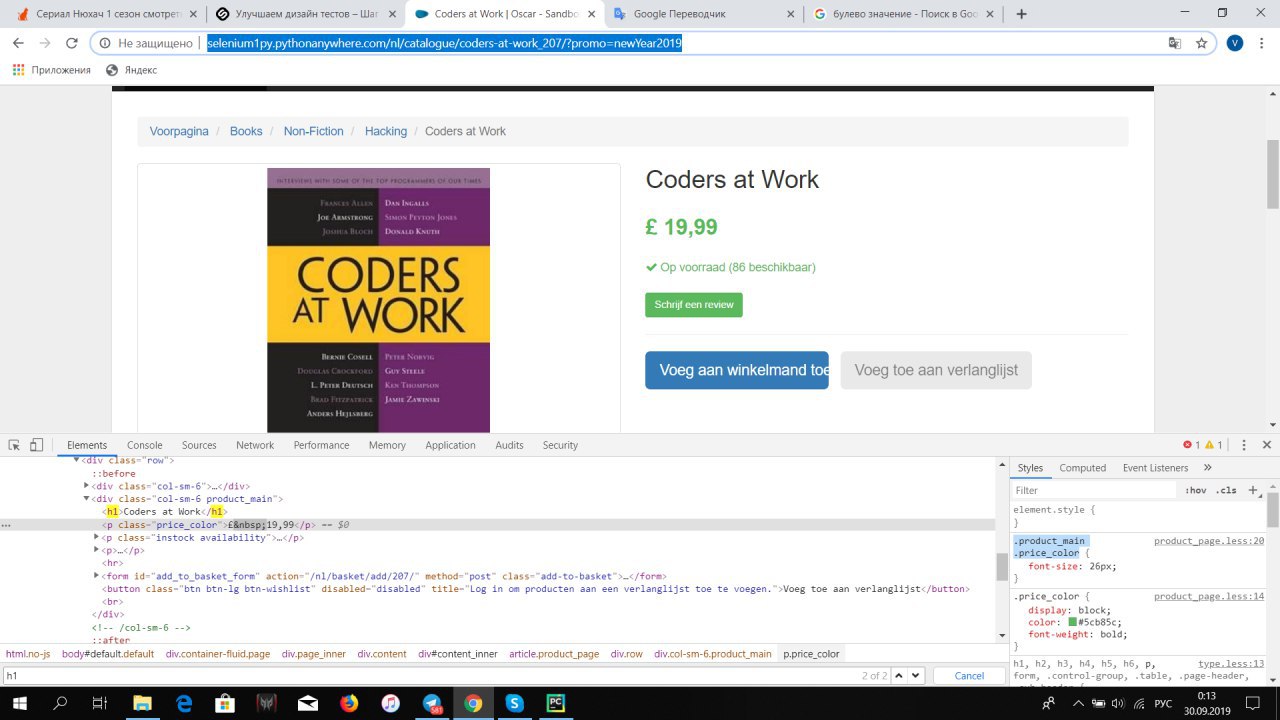
Task: Open the Chrome profile avatar
Action: (1235, 43)
